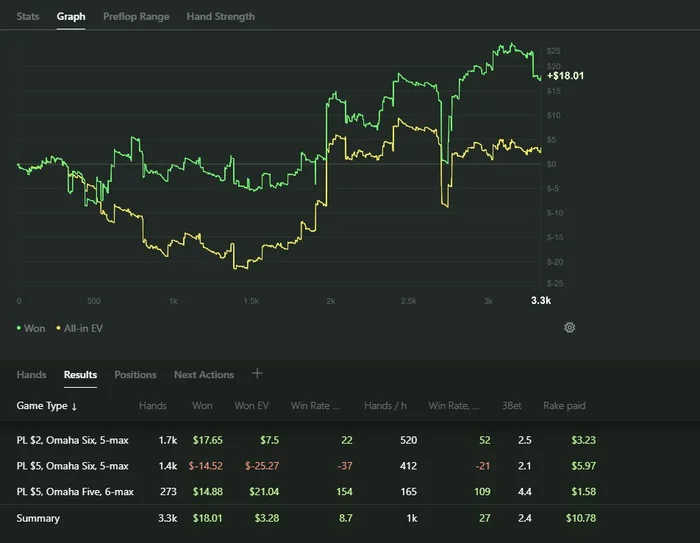Click the $-25.27 Won EV value
700x543 pixels.
click(x=262, y=466)
